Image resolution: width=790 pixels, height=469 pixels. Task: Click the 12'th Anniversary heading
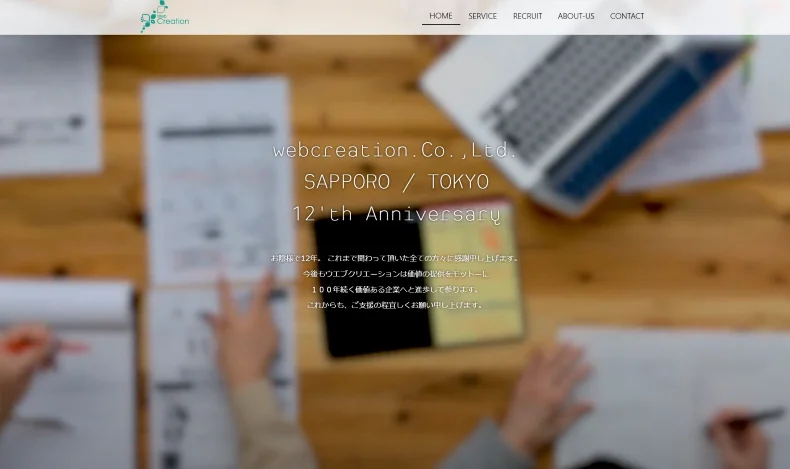396,214
